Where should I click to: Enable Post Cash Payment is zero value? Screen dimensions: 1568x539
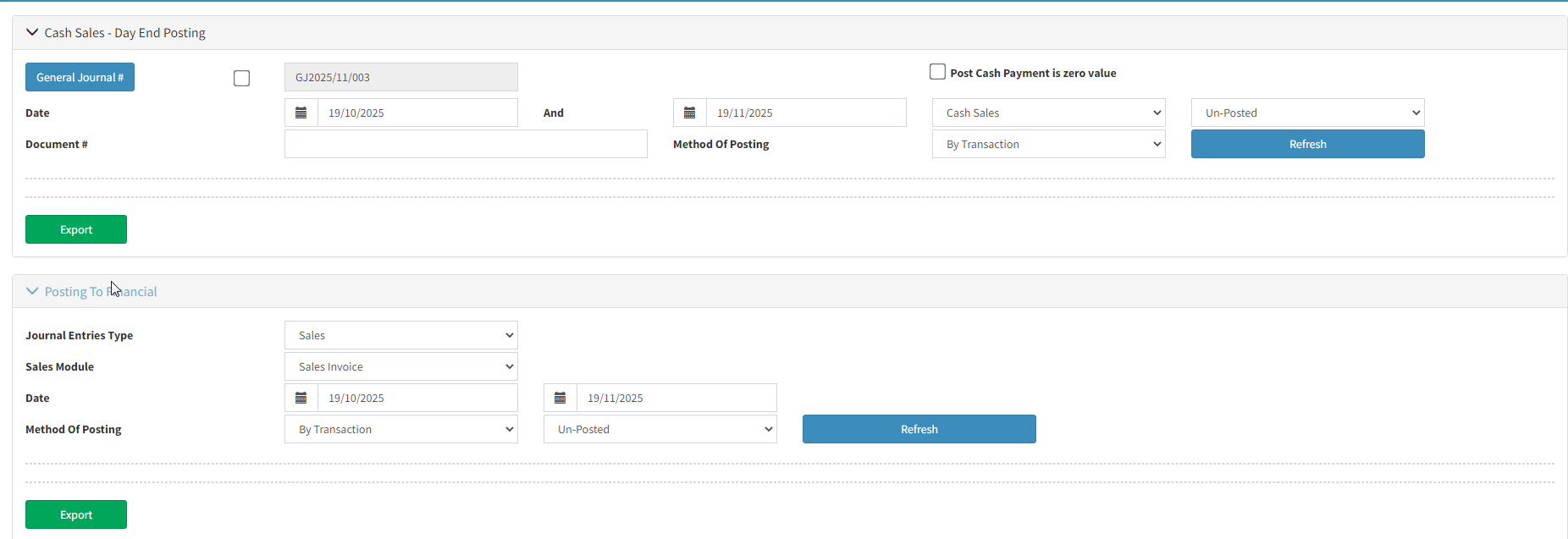[x=938, y=72]
